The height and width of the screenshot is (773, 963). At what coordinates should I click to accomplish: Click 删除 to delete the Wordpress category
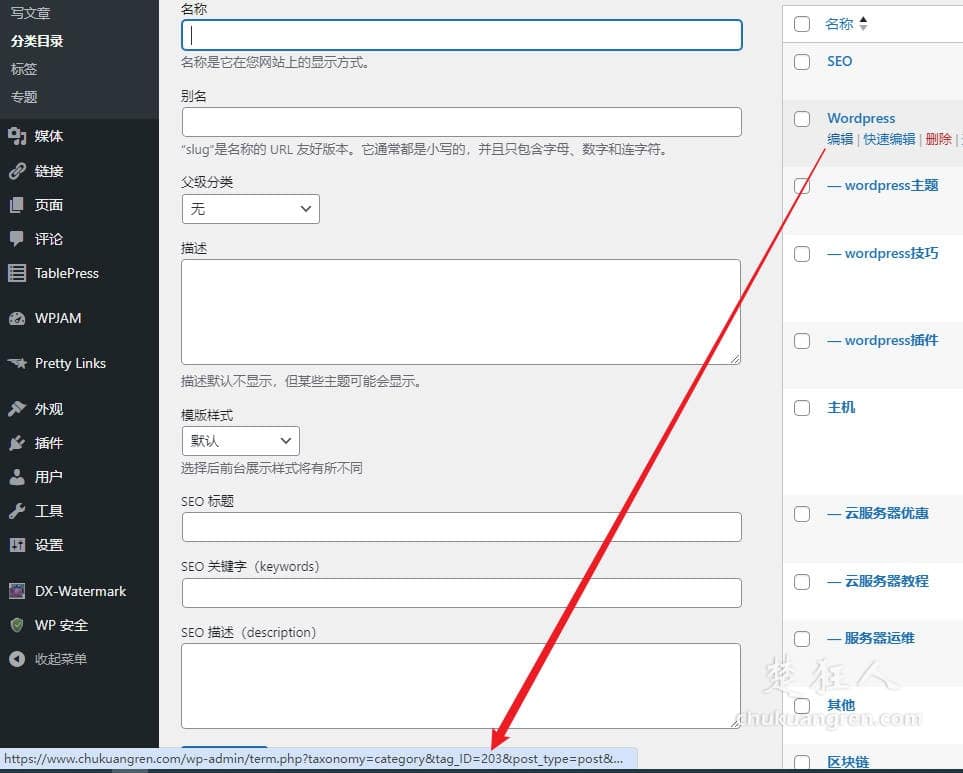pyautogui.click(x=938, y=140)
